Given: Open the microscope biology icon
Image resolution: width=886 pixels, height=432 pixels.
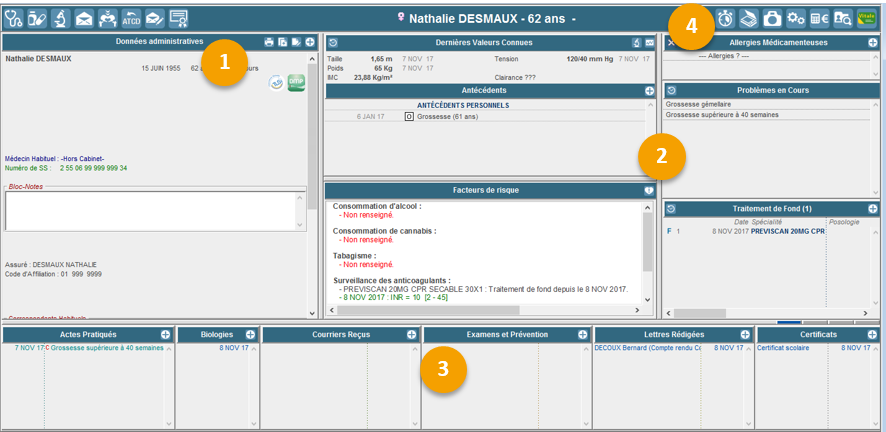Looking at the screenshot, I should [x=60, y=18].
